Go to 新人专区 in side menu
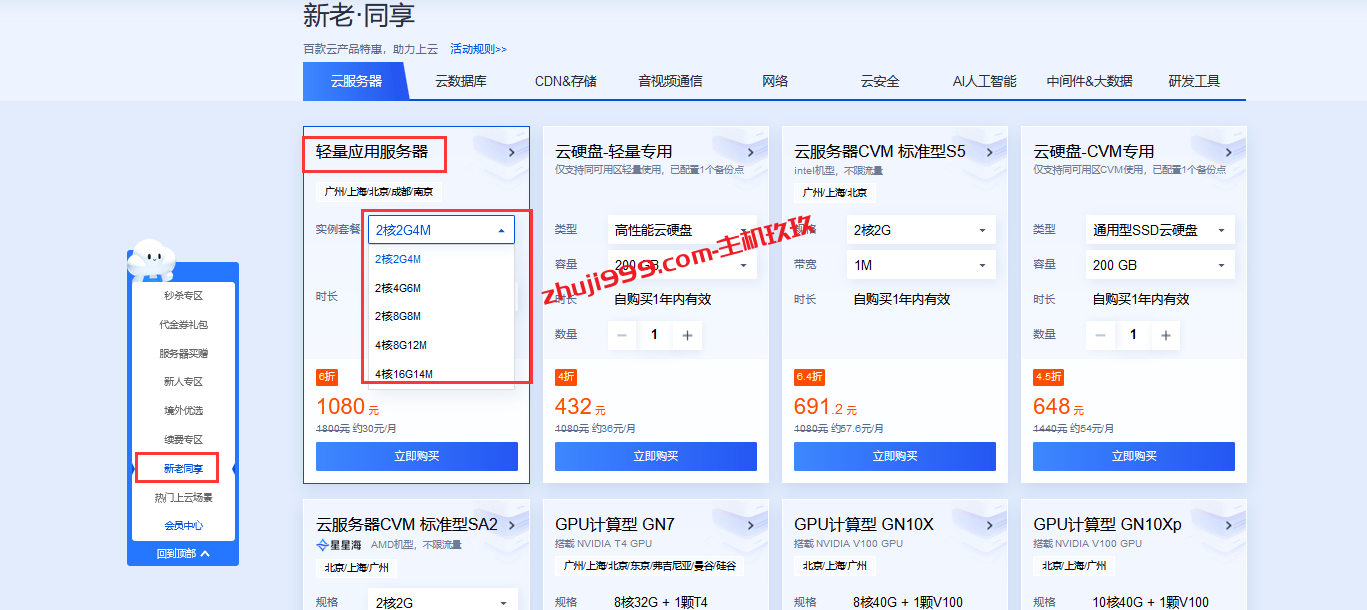The height and width of the screenshot is (610, 1367). point(183,382)
